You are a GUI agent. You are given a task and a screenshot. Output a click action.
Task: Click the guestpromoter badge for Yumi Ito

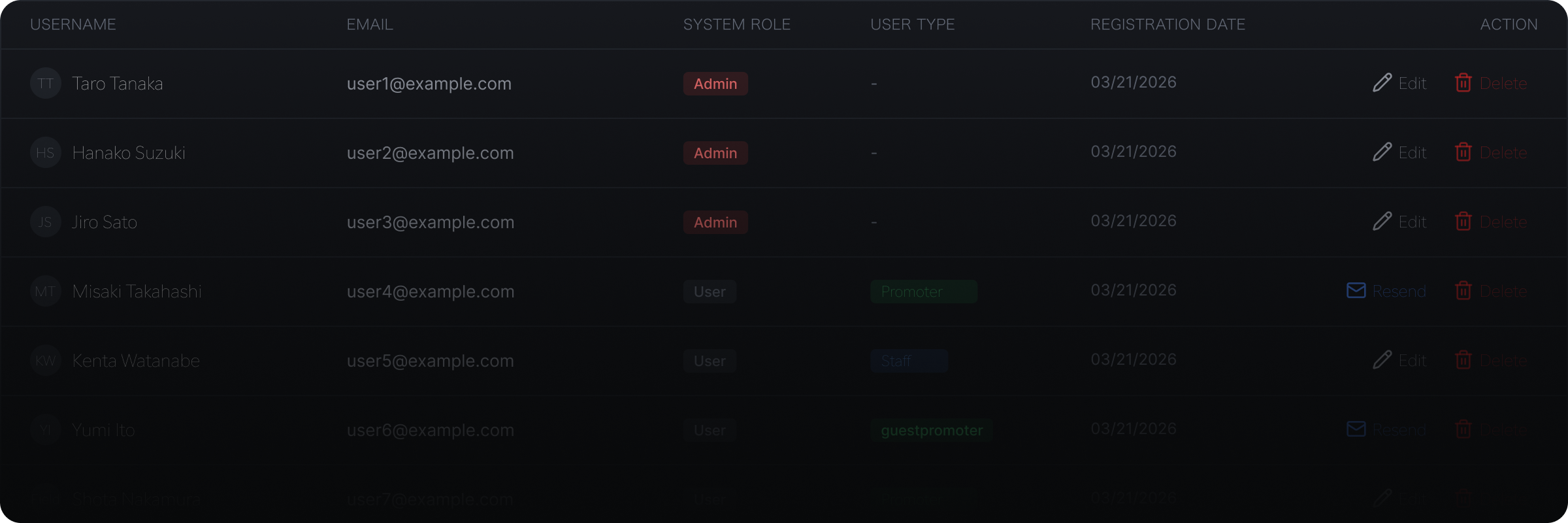click(x=932, y=430)
